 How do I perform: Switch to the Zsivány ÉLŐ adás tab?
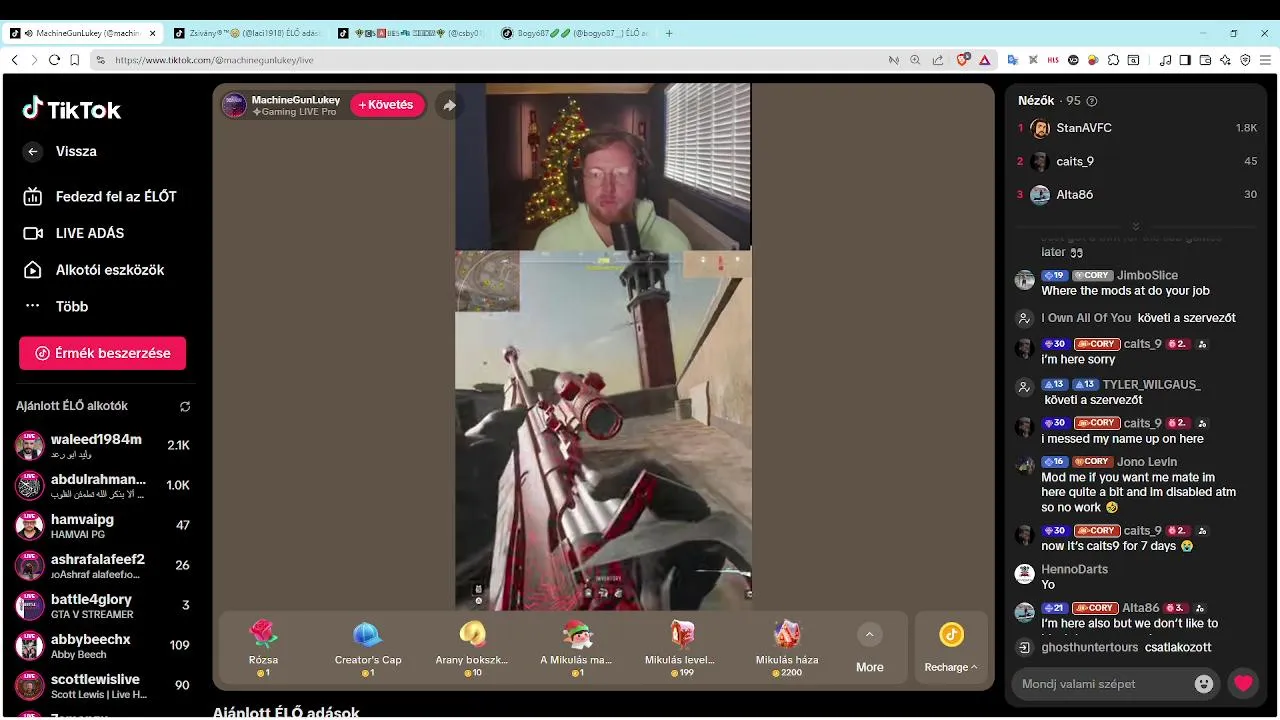tap(246, 33)
